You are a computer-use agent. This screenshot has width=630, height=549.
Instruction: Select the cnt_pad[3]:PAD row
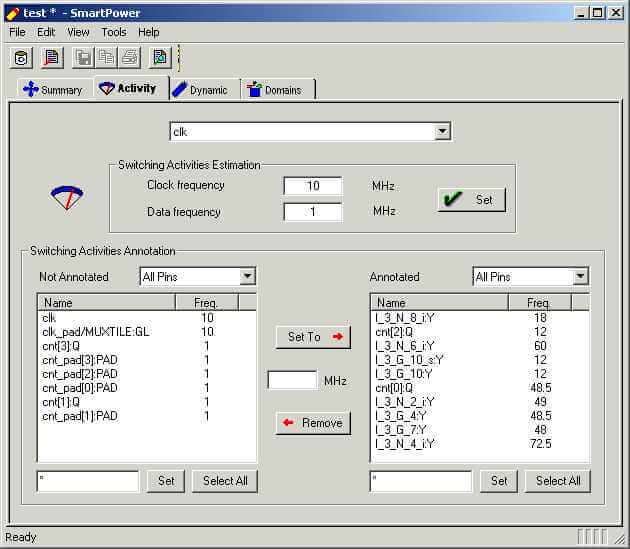click(x=147, y=360)
